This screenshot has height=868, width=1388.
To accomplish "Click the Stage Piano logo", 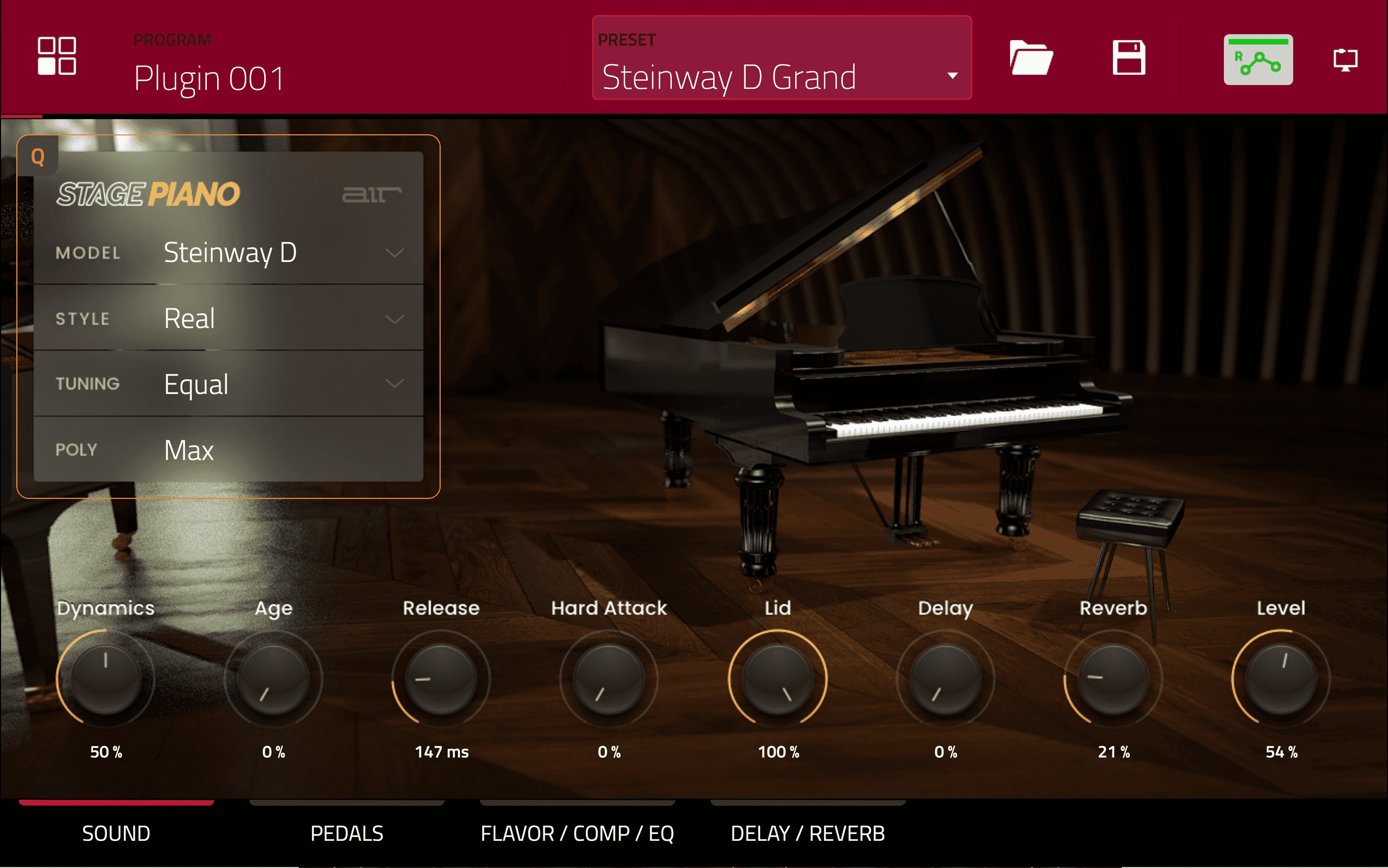I will (x=148, y=194).
